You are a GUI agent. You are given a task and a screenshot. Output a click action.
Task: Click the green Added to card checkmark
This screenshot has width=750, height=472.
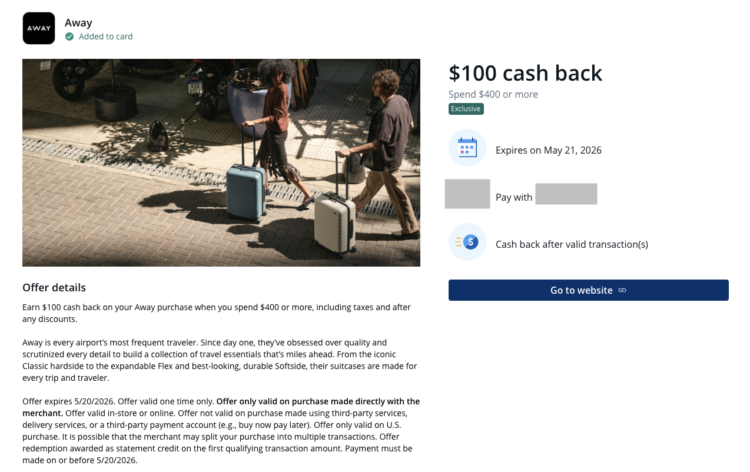coord(70,37)
